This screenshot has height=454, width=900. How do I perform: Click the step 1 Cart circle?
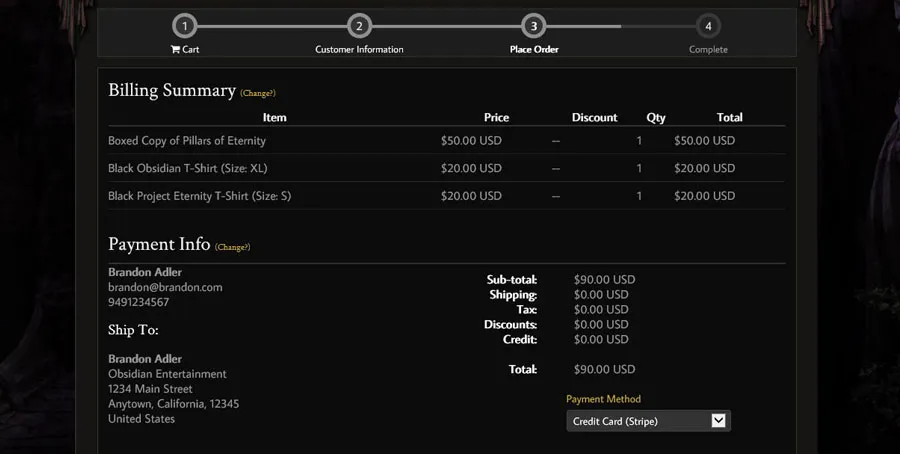pyautogui.click(x=184, y=26)
